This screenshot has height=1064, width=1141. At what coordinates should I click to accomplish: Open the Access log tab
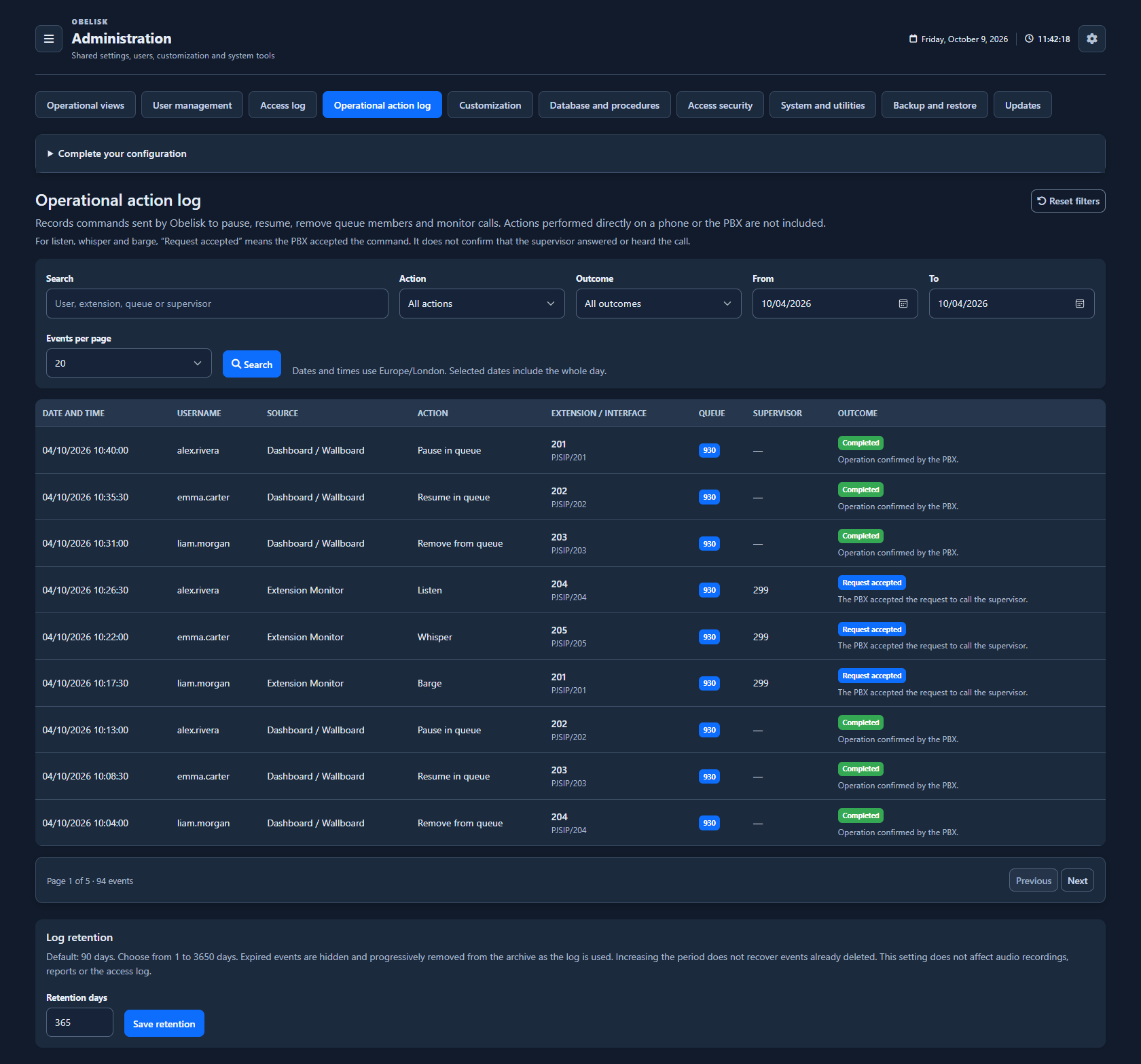(x=283, y=105)
